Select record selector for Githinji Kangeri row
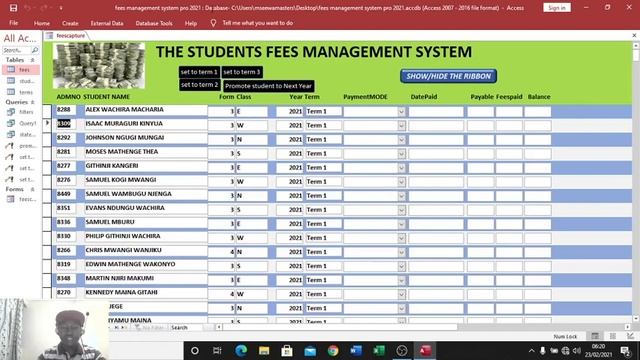 point(47,167)
